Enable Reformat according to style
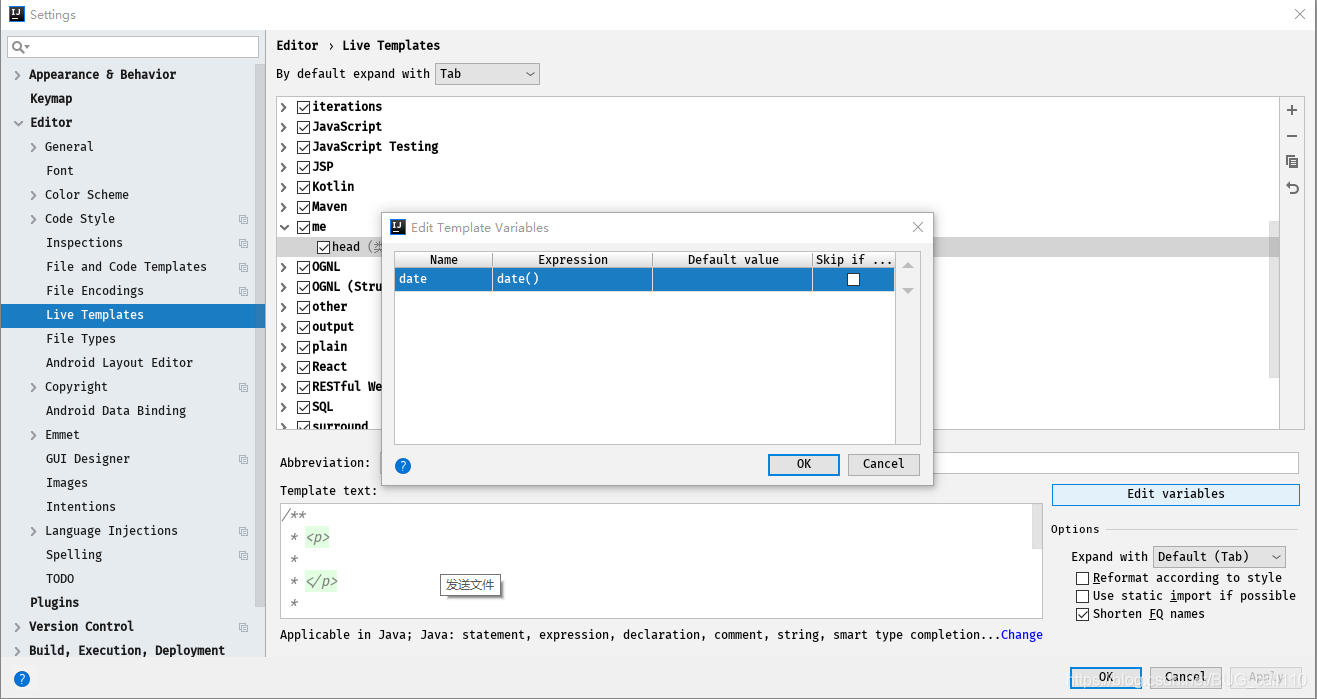 (x=1083, y=578)
